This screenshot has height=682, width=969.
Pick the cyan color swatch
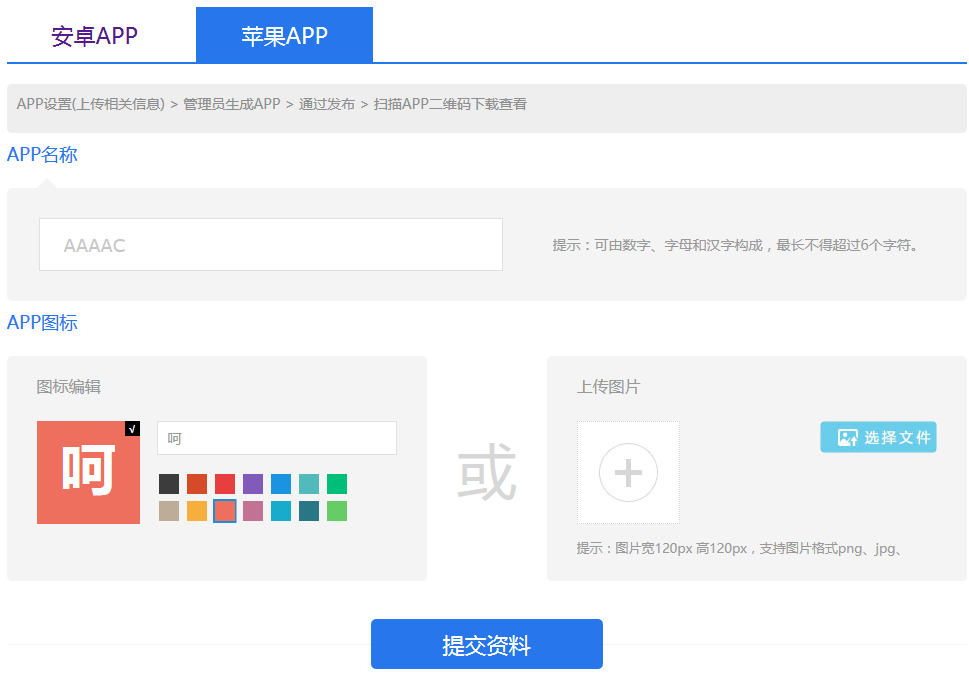coord(281,511)
